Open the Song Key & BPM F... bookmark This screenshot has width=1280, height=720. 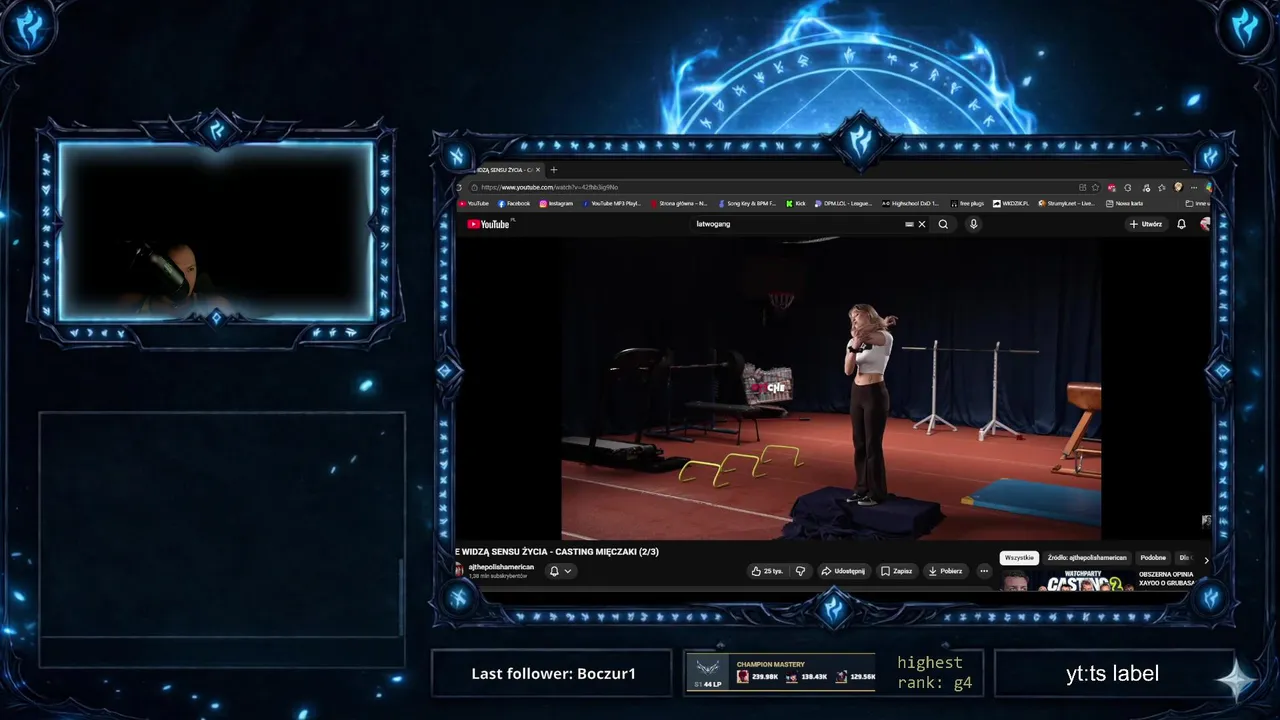(x=746, y=203)
